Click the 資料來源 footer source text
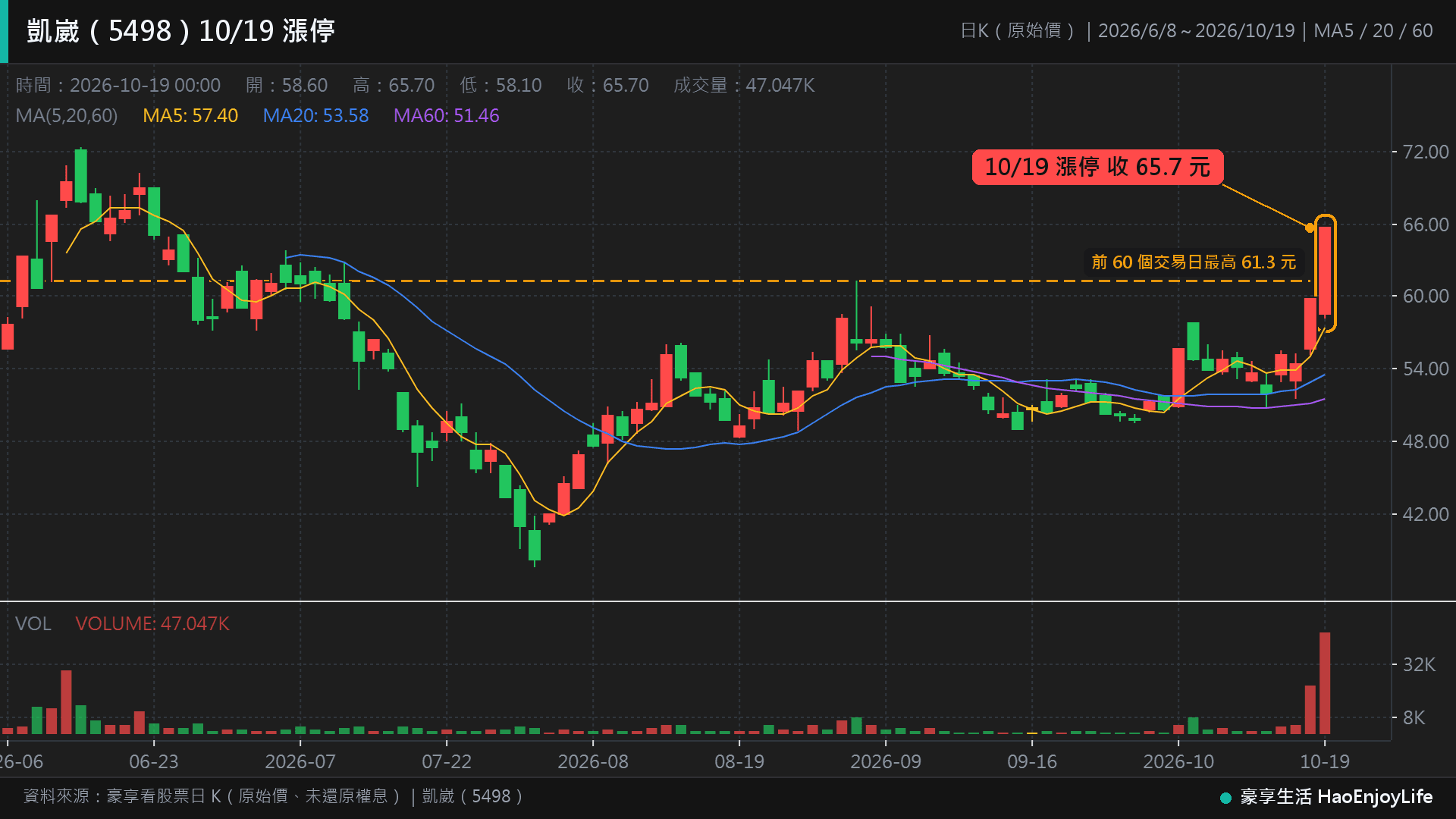1456x819 pixels. click(274, 796)
